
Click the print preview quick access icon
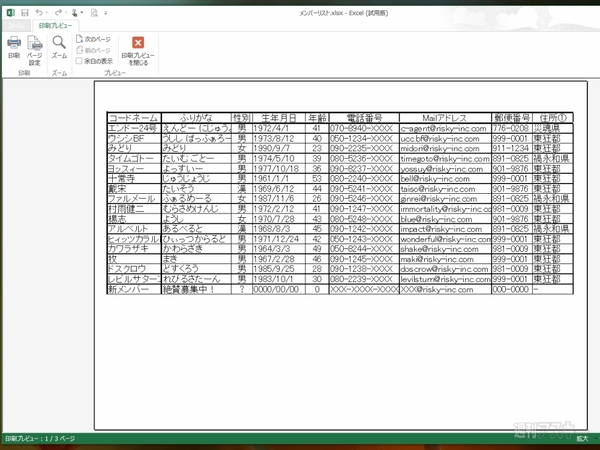(94, 13)
